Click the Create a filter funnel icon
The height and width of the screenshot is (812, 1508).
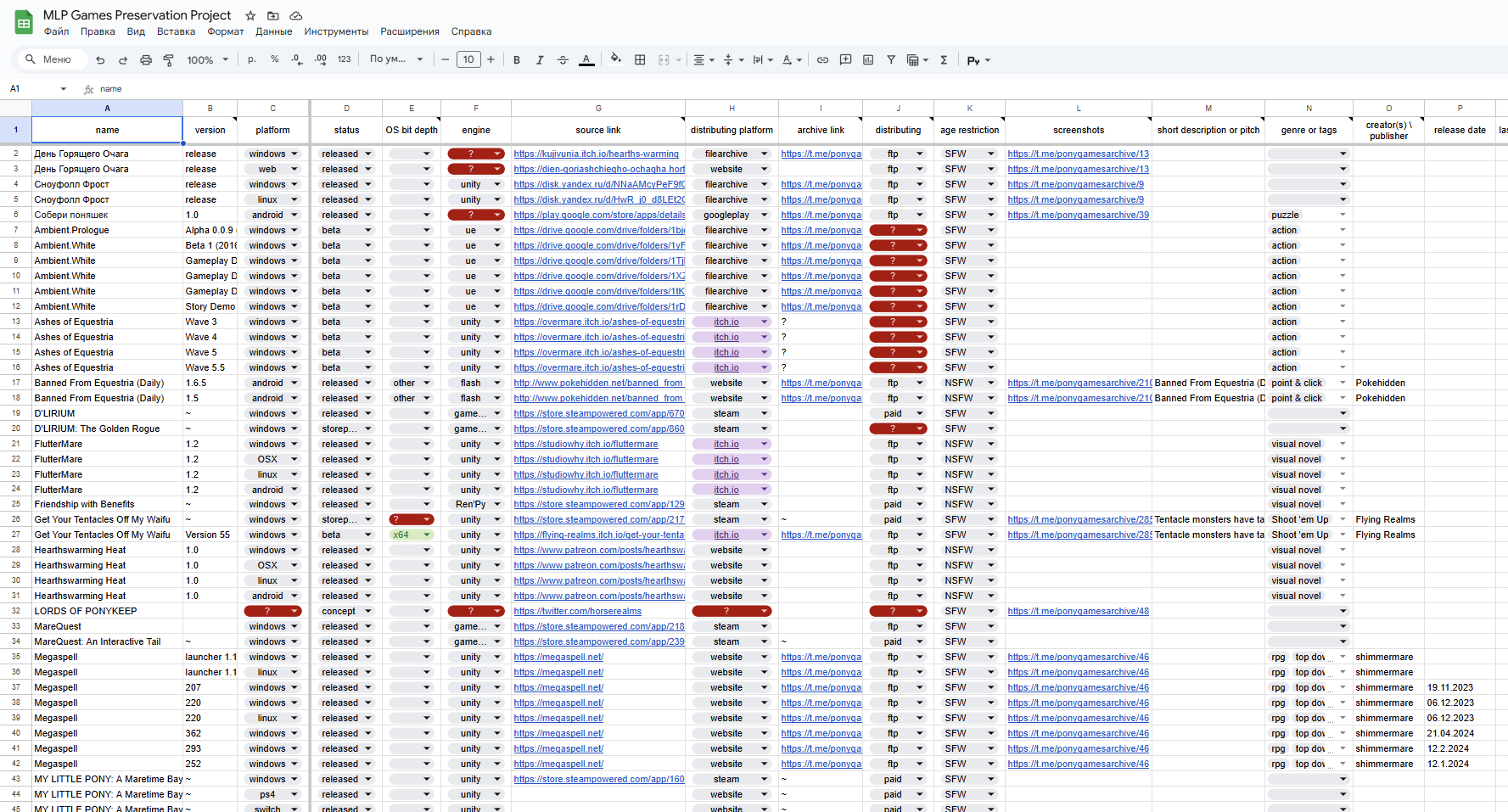[891, 59]
